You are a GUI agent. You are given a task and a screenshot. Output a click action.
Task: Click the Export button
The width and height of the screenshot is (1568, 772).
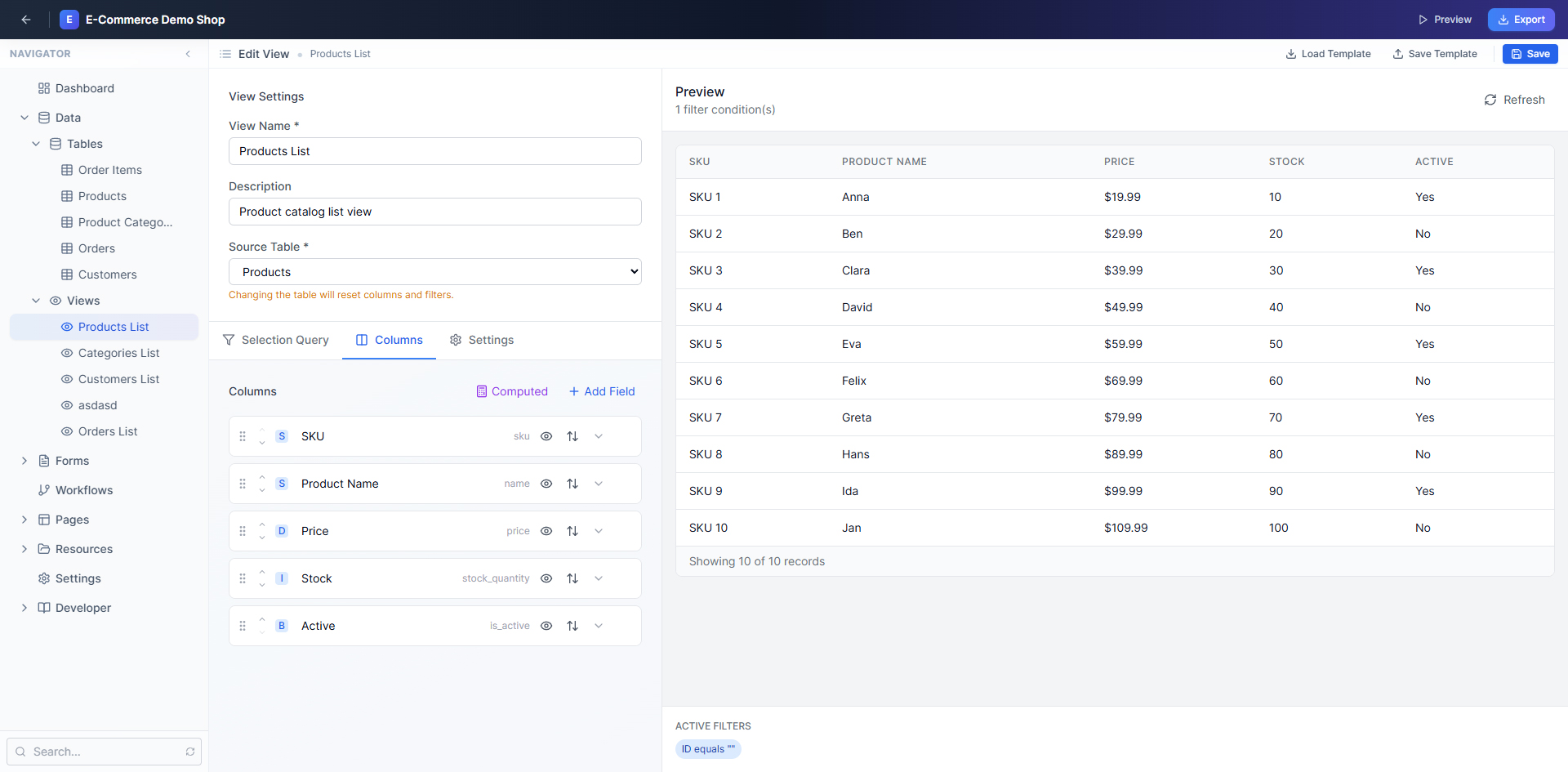pos(1521,20)
